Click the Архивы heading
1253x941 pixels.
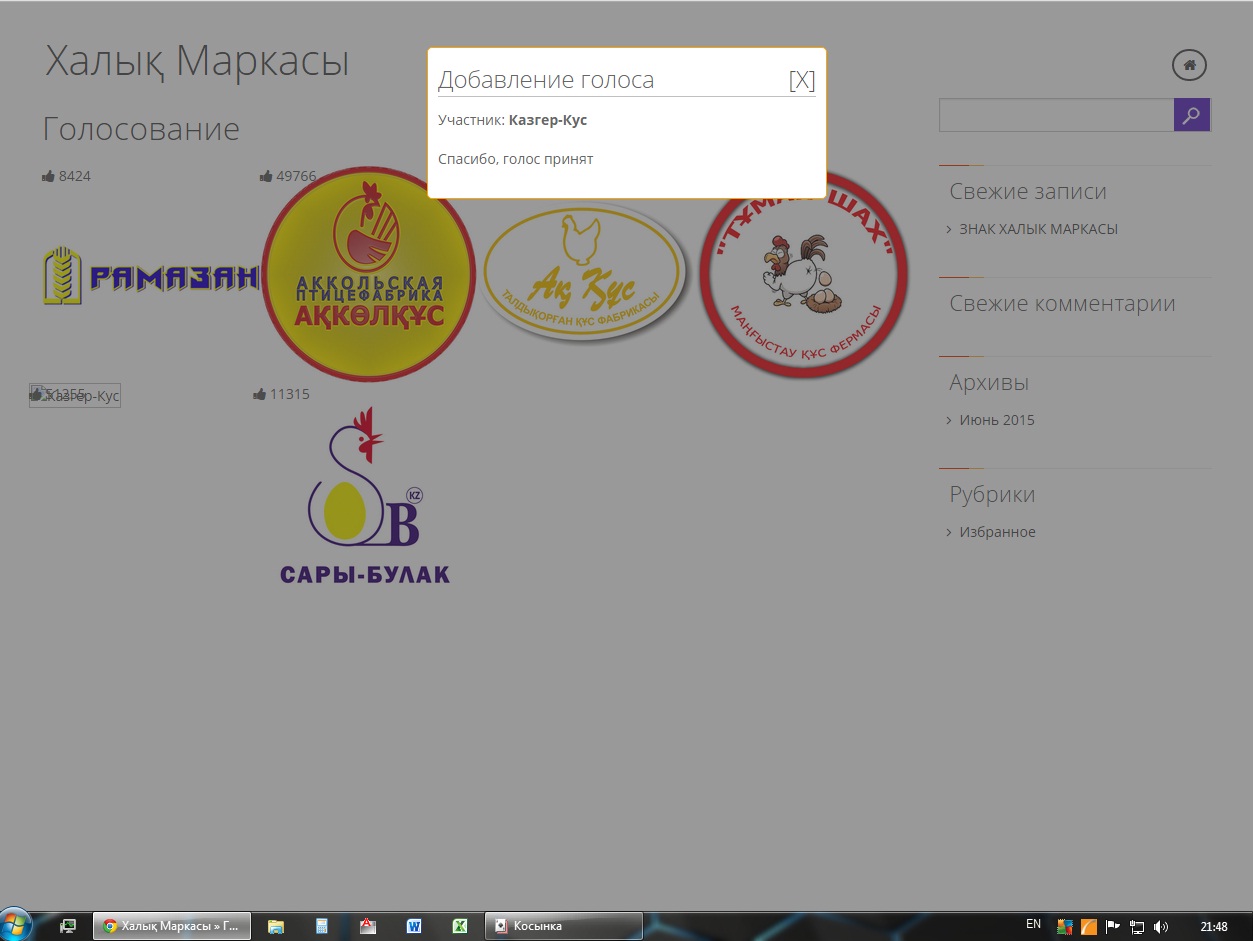[x=989, y=383]
